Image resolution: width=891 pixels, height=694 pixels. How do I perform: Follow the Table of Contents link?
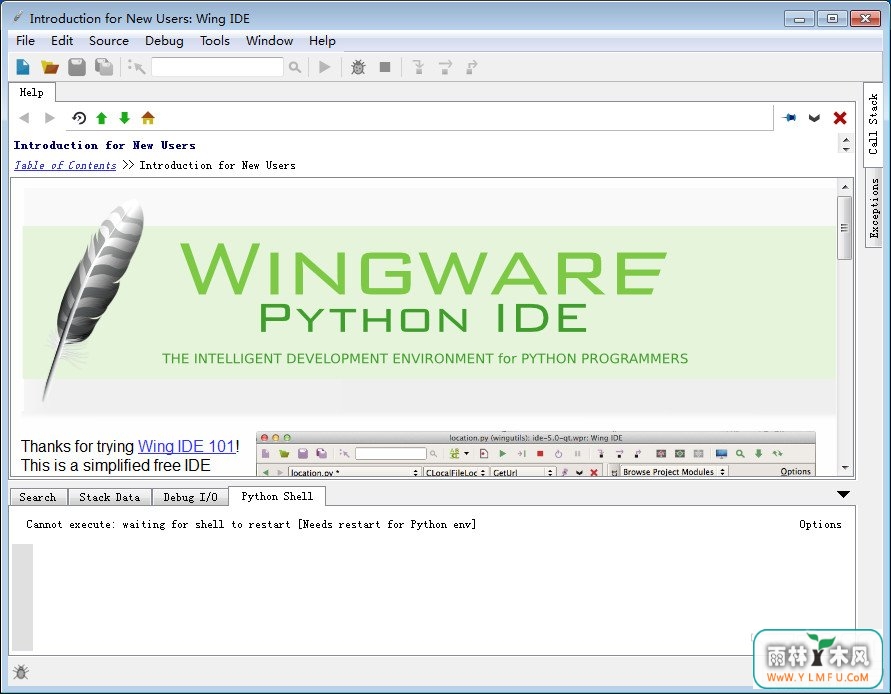click(x=65, y=165)
